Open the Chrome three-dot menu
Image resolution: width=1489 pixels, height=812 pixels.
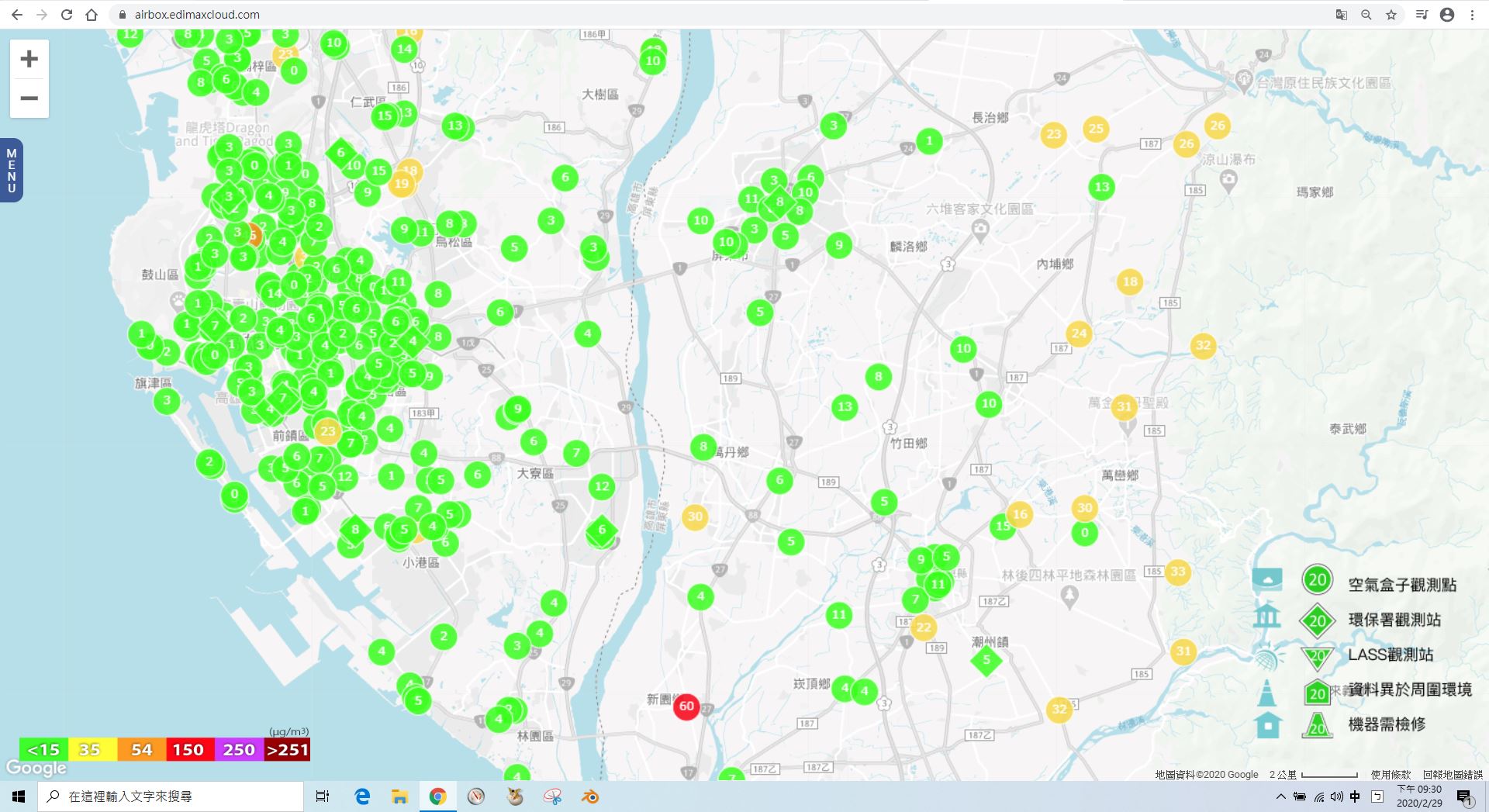click(x=1472, y=15)
